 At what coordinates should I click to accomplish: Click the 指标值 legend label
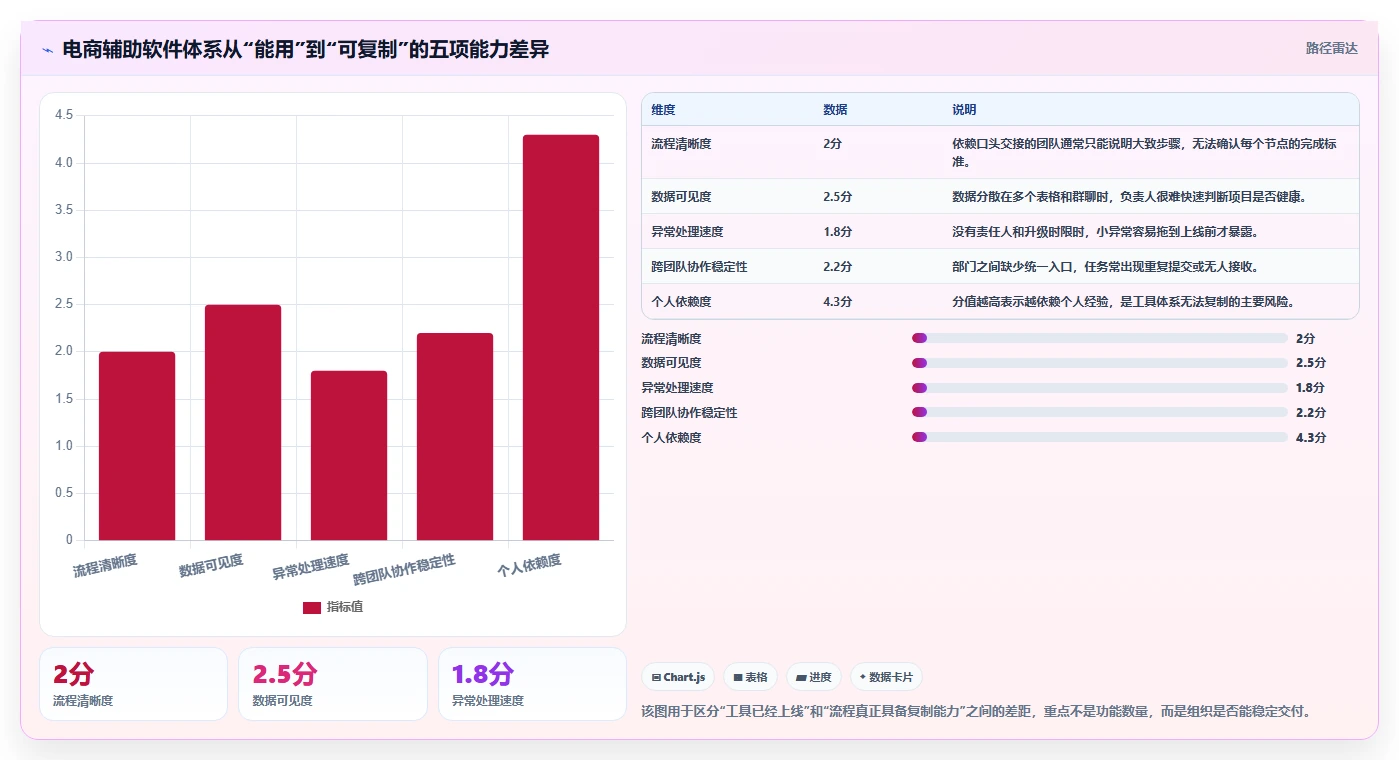click(x=345, y=607)
